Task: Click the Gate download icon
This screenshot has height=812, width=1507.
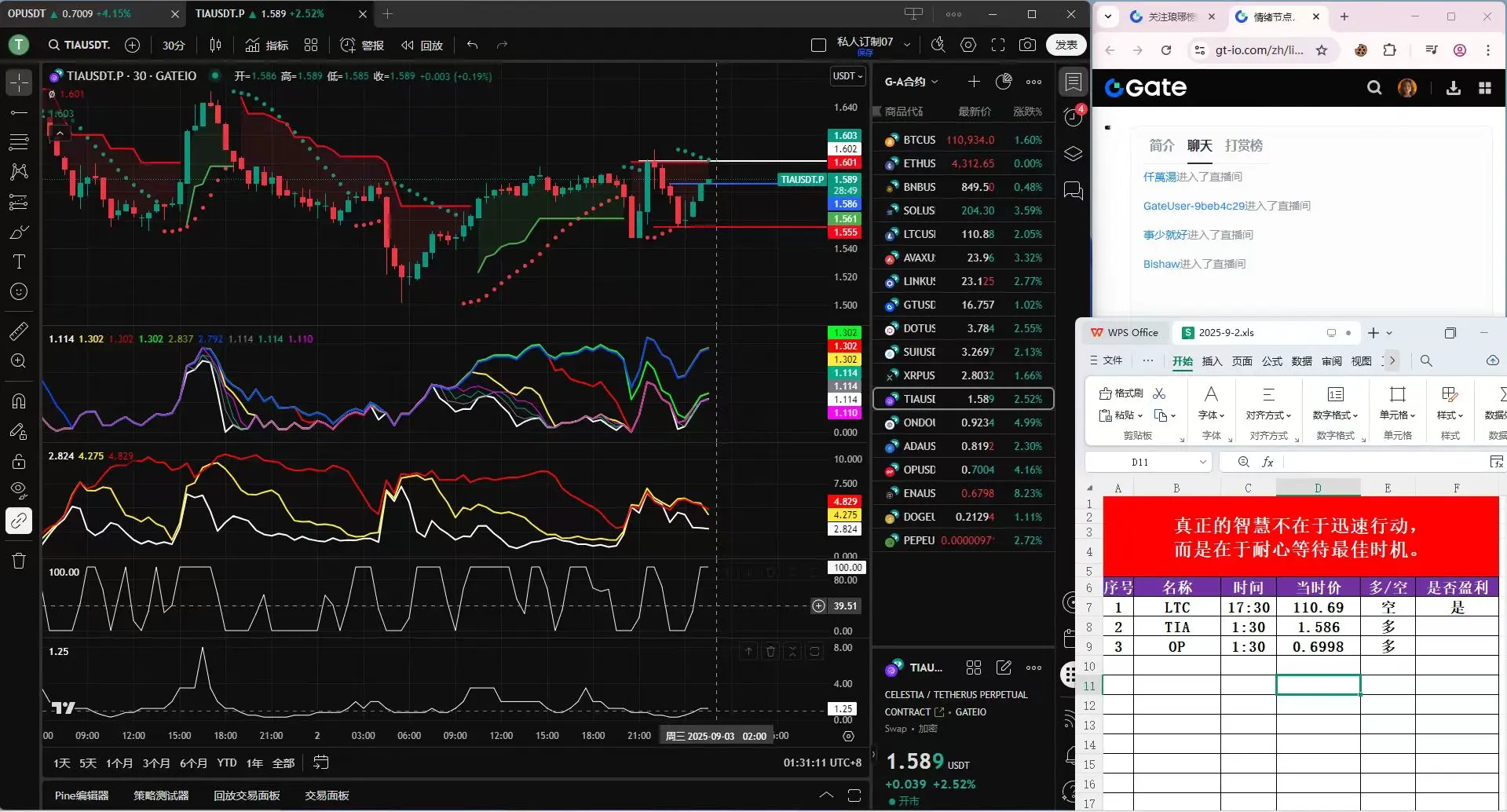Action: [1454, 88]
